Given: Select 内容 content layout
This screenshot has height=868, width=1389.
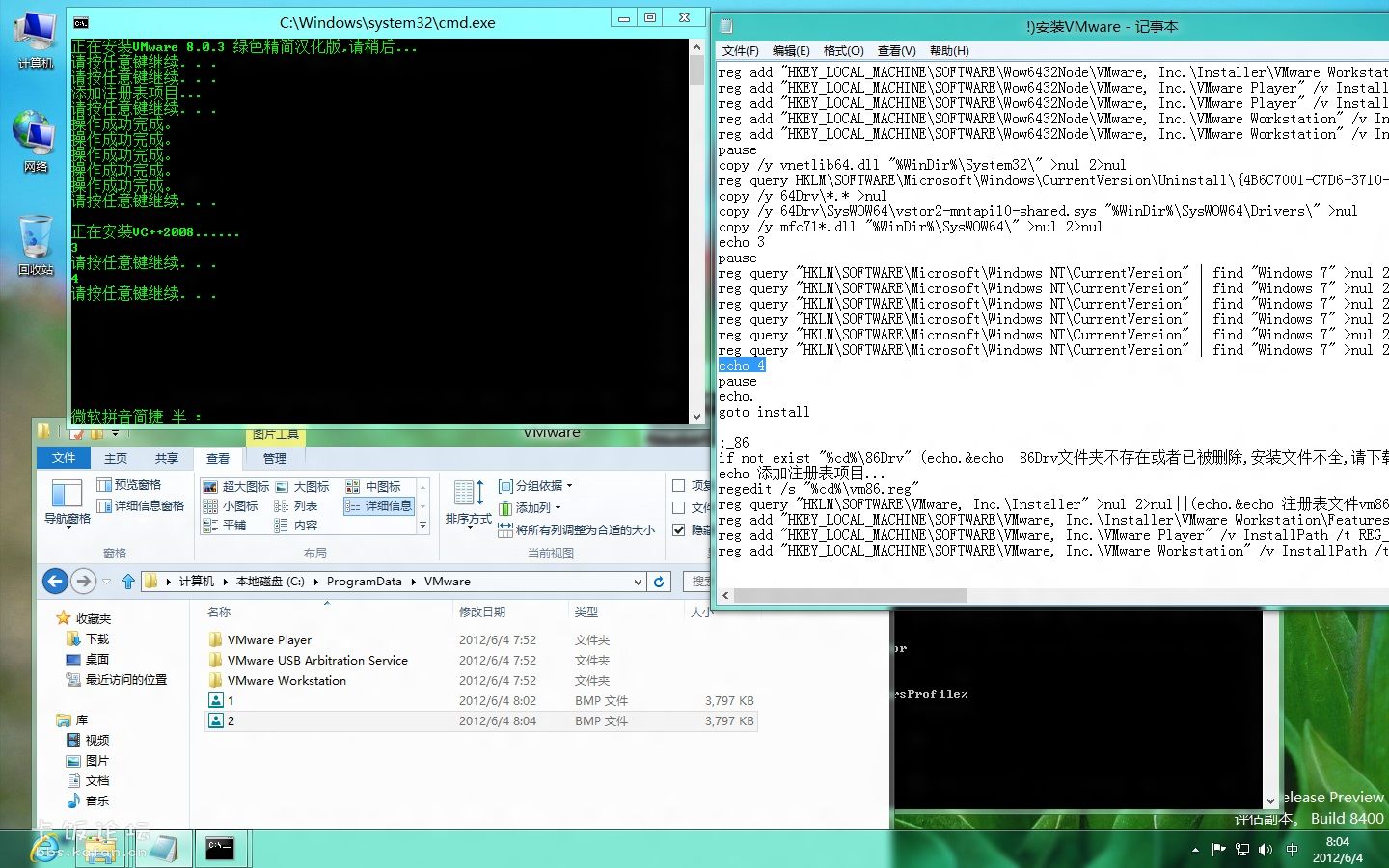Looking at the screenshot, I should point(296,525).
